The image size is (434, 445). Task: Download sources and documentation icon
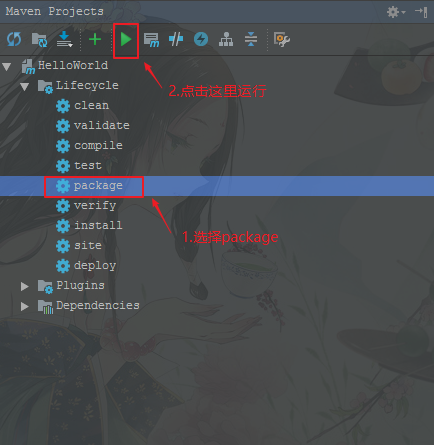64,39
